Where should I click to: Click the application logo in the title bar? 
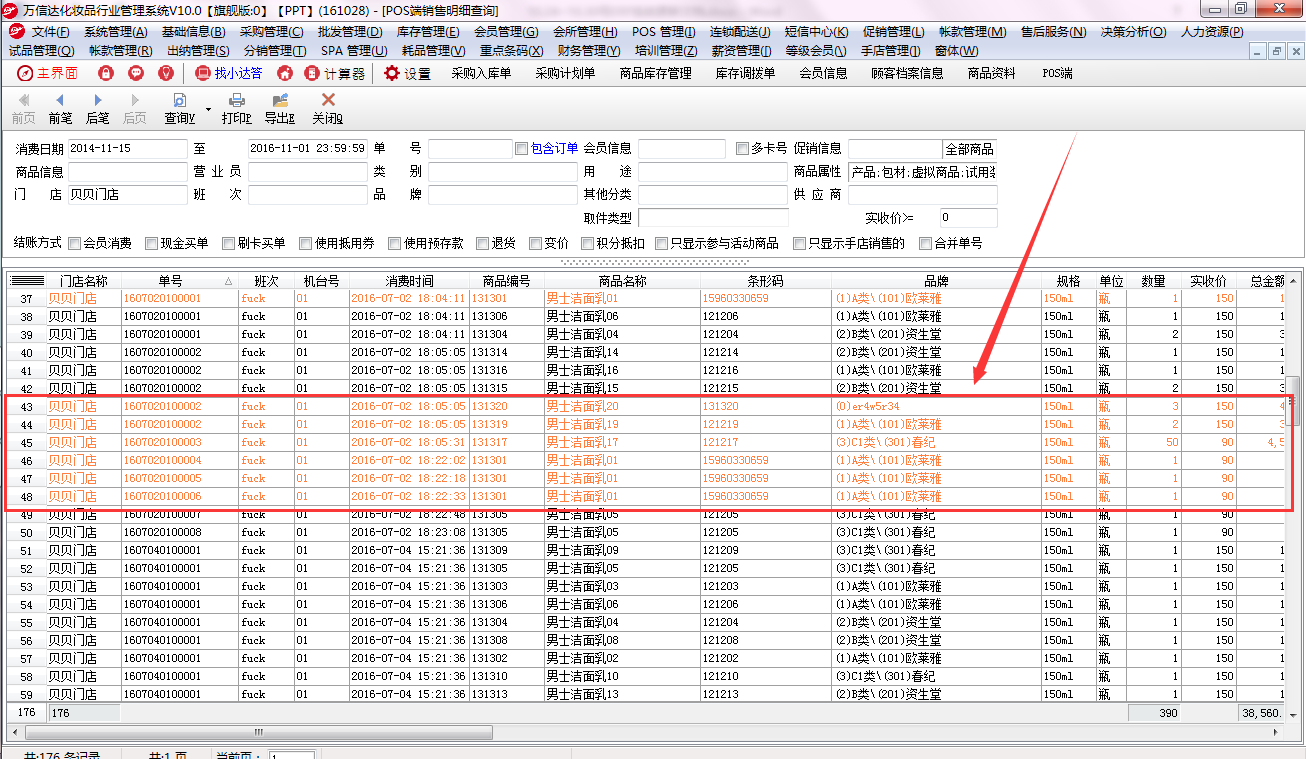click(12, 10)
